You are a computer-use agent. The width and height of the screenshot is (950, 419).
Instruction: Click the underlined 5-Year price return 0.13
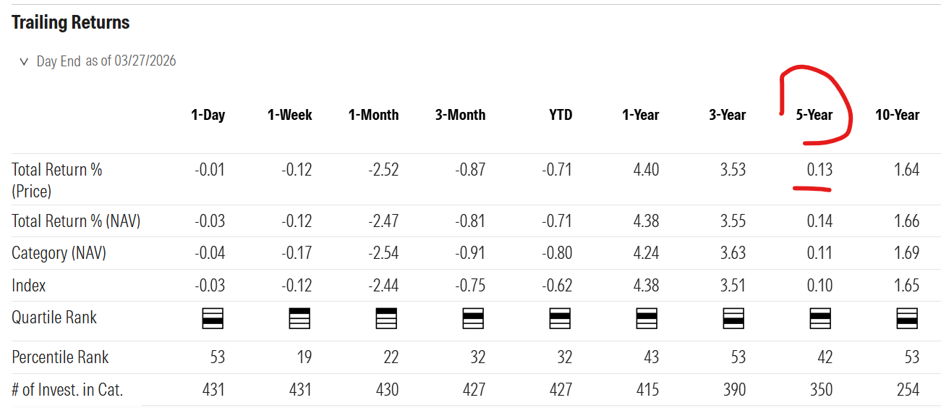click(819, 170)
